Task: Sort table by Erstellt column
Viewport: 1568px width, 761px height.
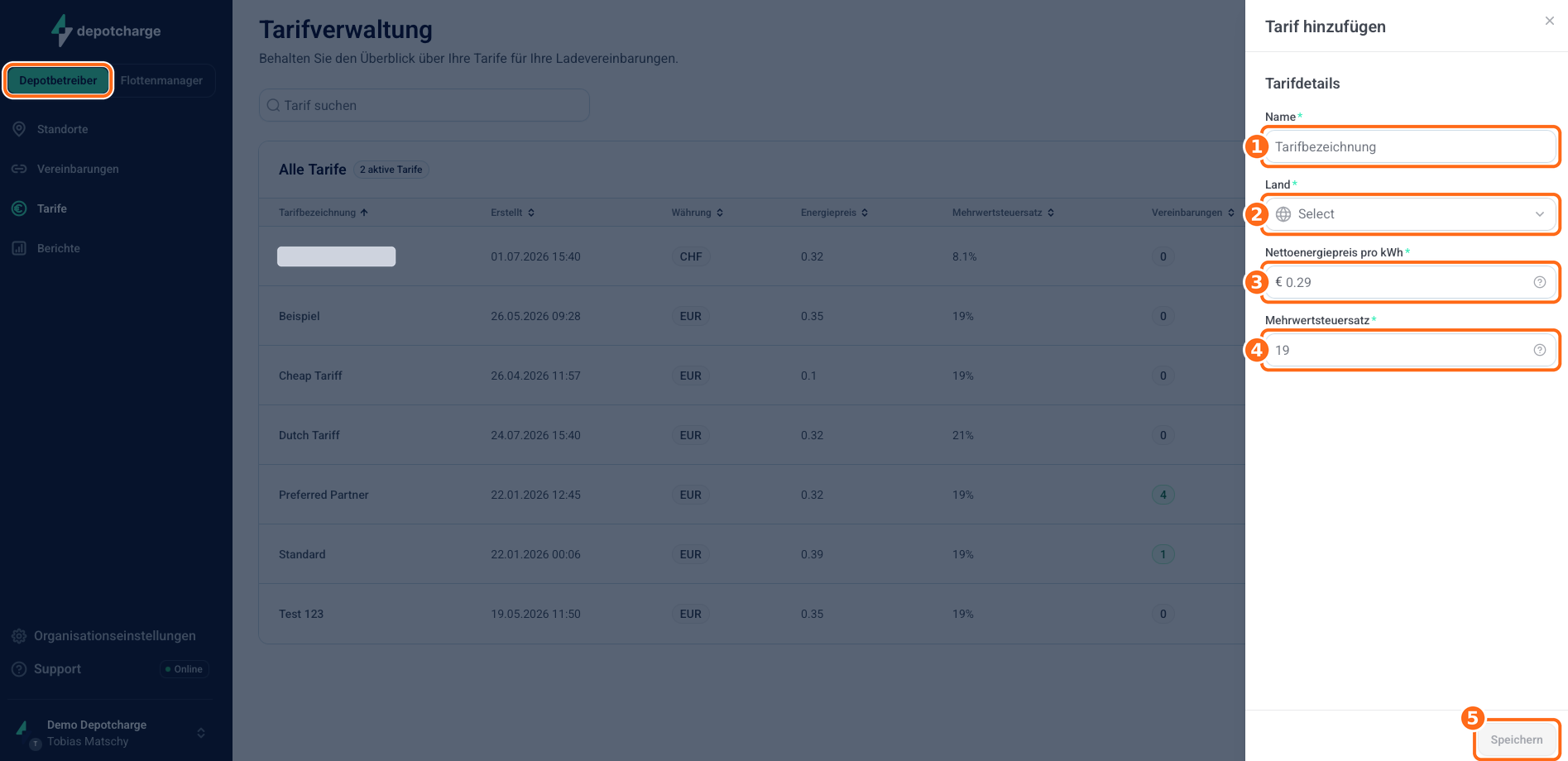Action: 512,213
